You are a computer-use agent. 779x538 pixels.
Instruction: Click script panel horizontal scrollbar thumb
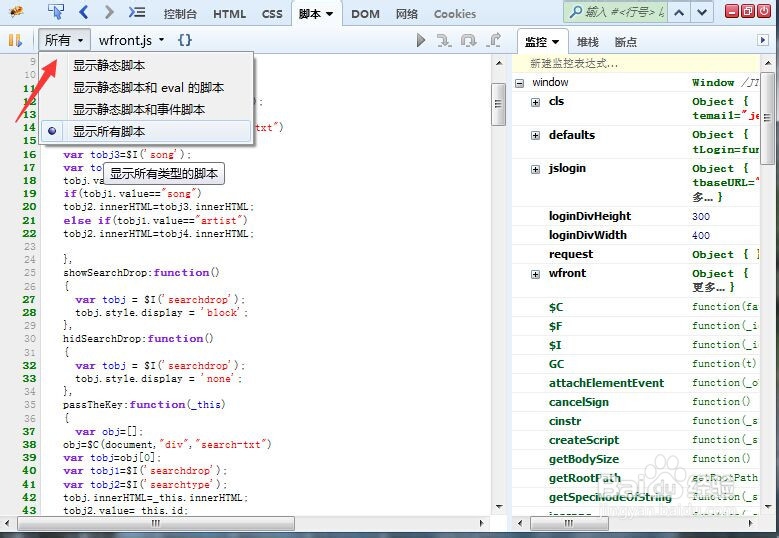(x=156, y=523)
